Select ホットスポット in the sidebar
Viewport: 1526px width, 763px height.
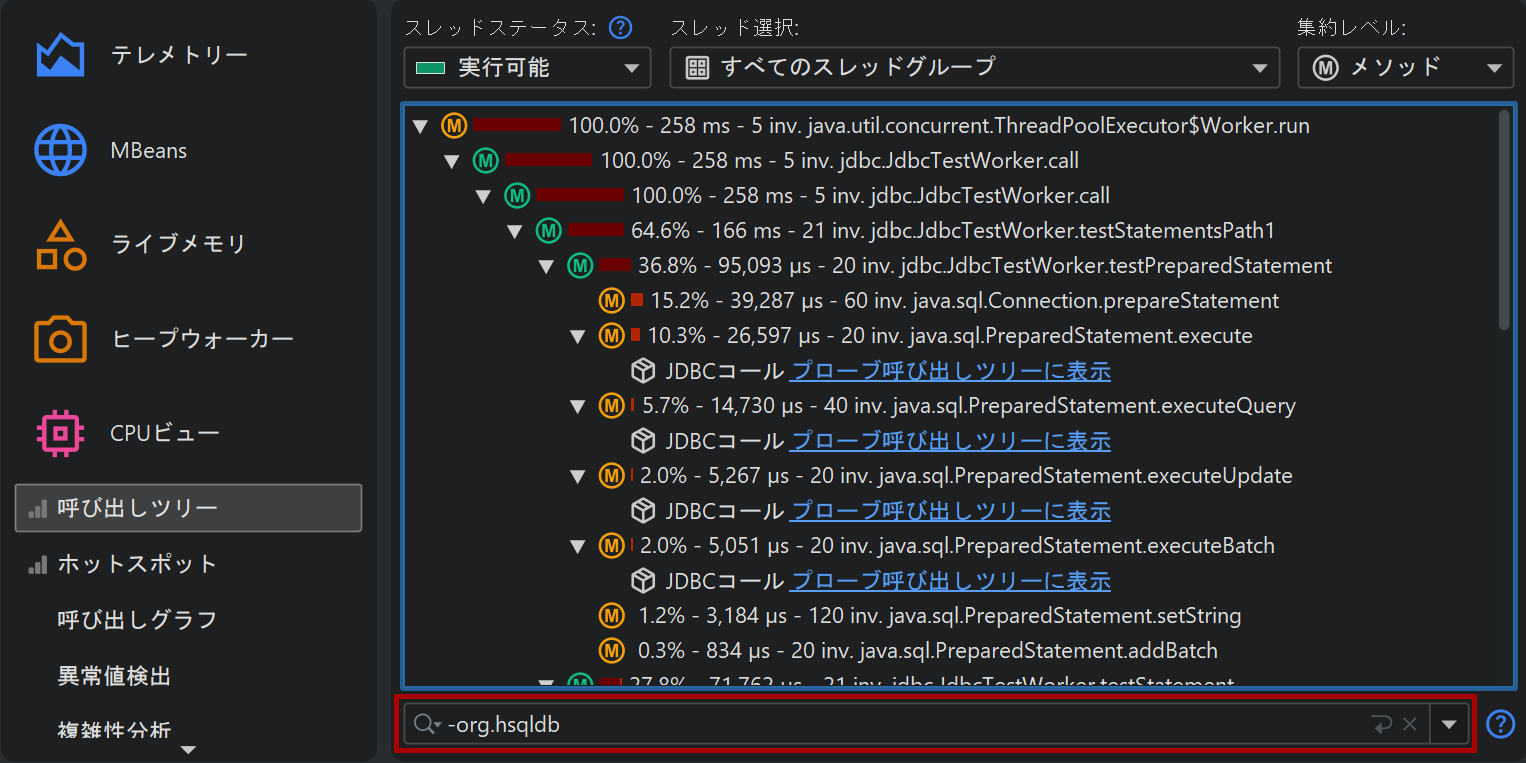click(137, 564)
